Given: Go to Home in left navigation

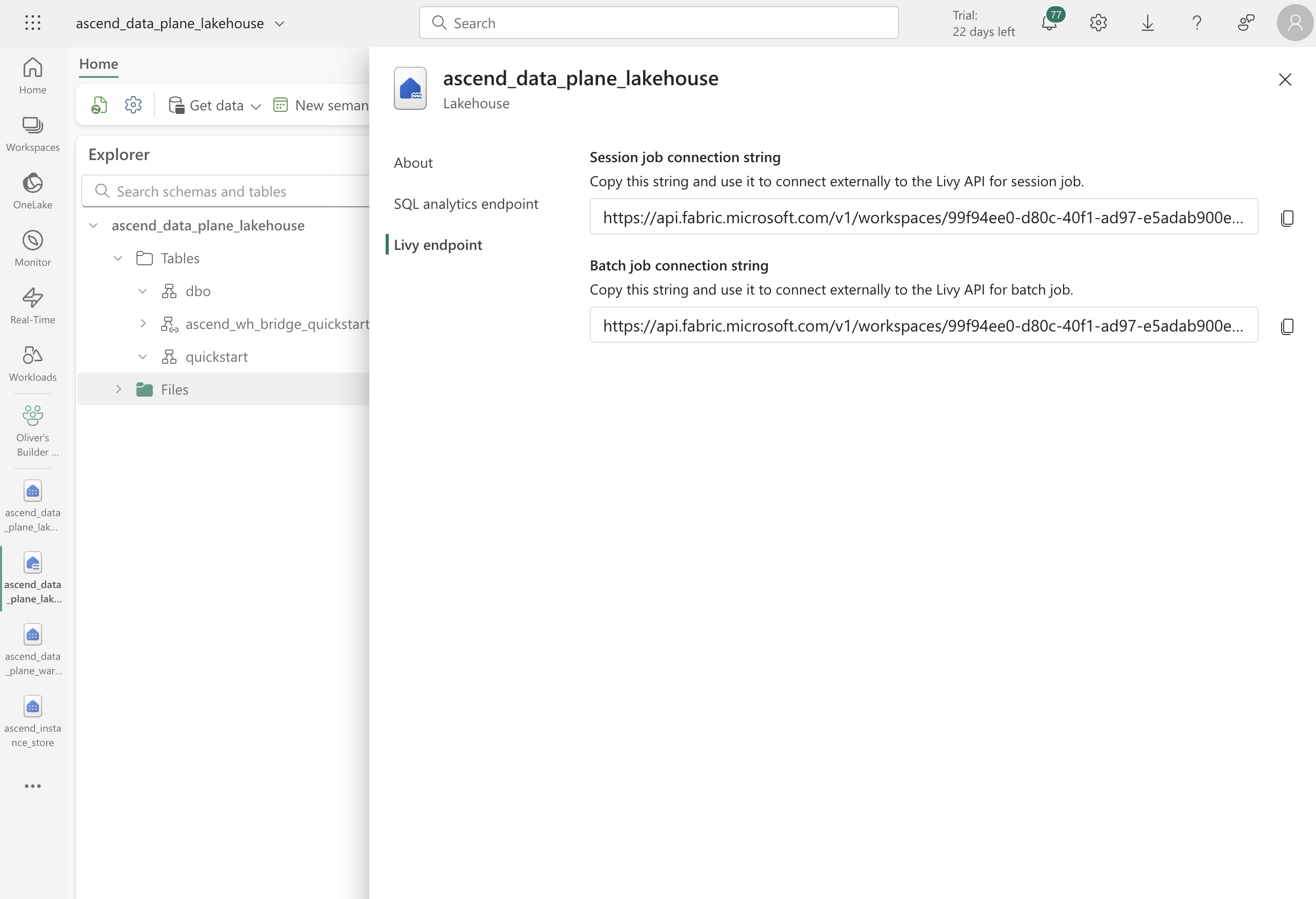Looking at the screenshot, I should 33,76.
